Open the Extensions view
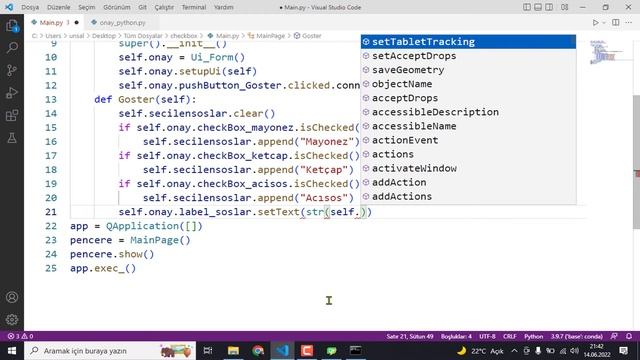Image resolution: width=640 pixels, height=360 pixels. (x=12, y=116)
